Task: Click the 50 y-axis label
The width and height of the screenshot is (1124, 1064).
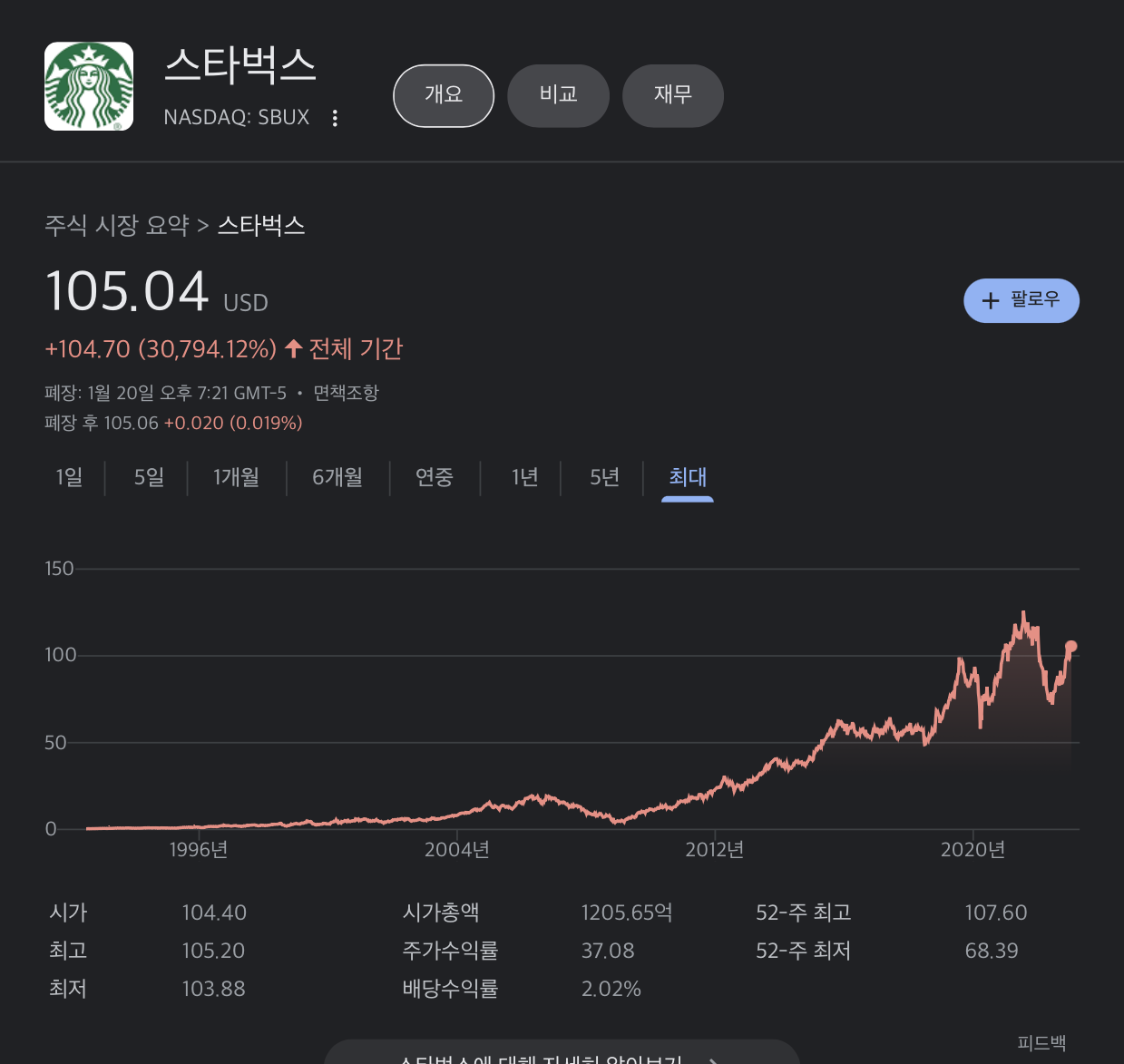Action: [x=55, y=743]
